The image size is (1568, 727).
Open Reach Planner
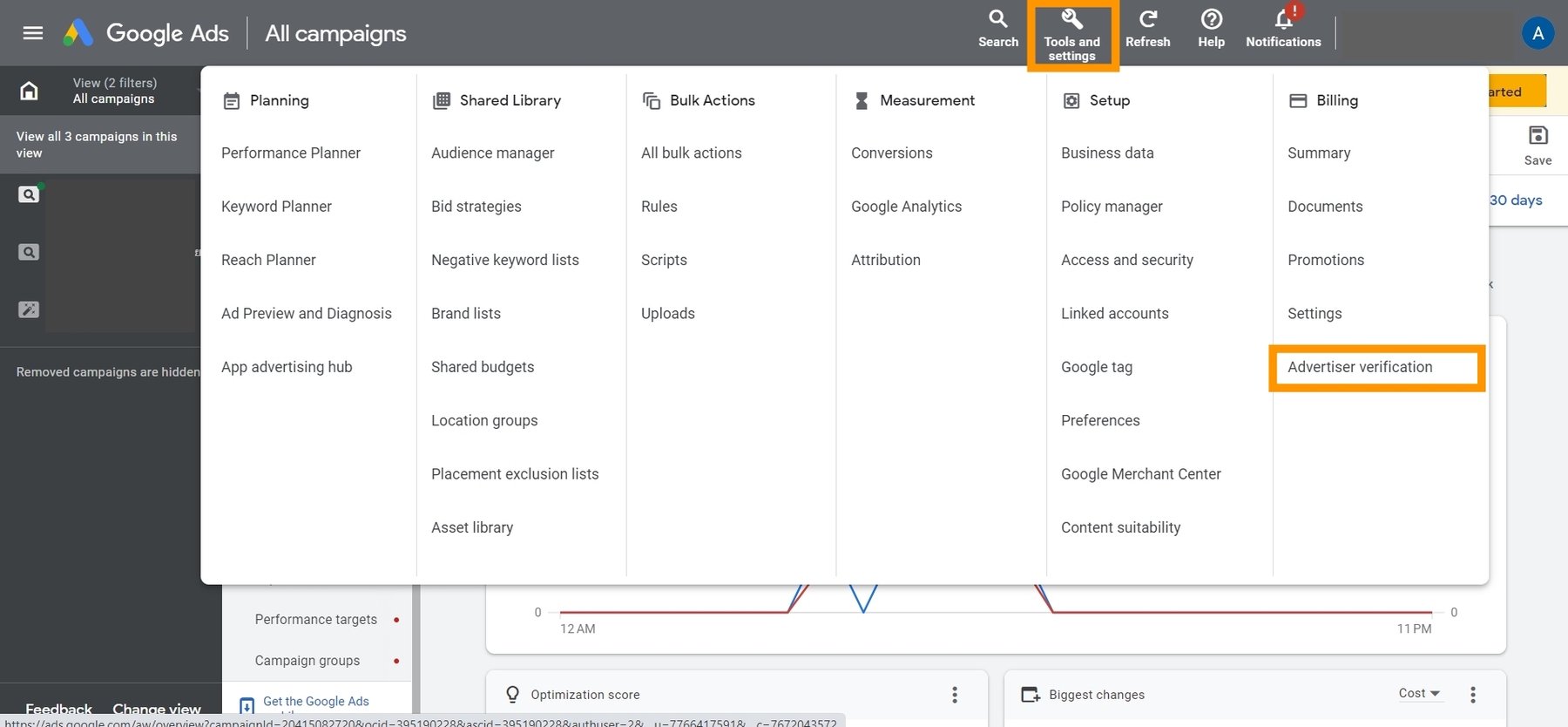268,260
